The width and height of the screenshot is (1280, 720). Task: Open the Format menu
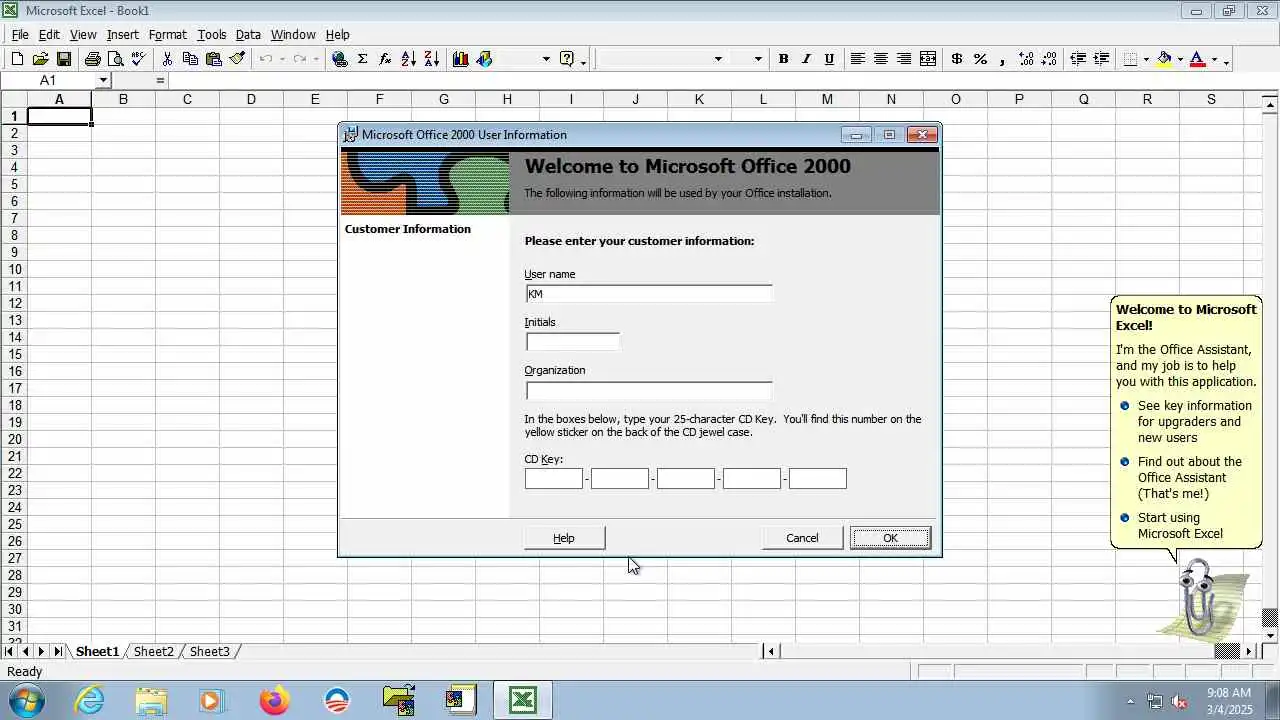168,34
